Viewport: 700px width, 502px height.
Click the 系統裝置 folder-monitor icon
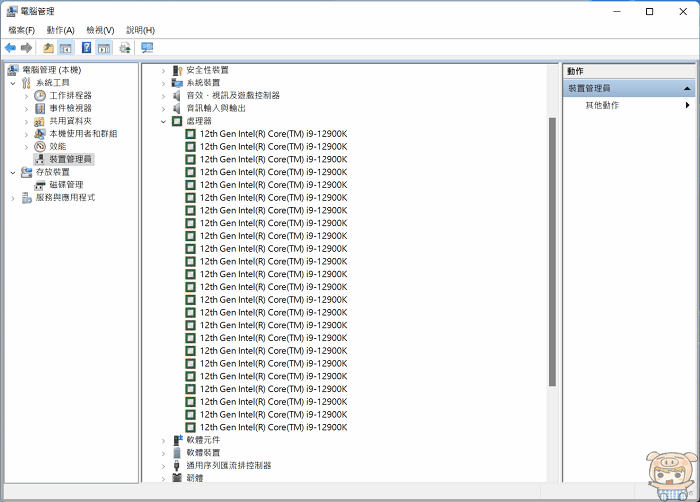click(177, 83)
